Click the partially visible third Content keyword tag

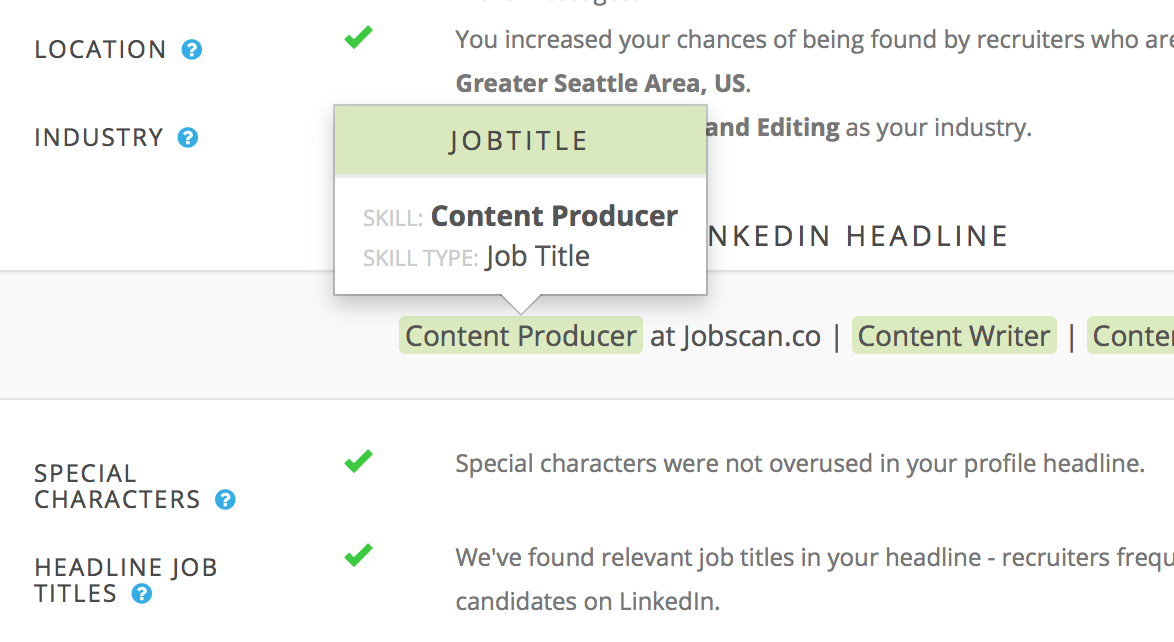1131,336
